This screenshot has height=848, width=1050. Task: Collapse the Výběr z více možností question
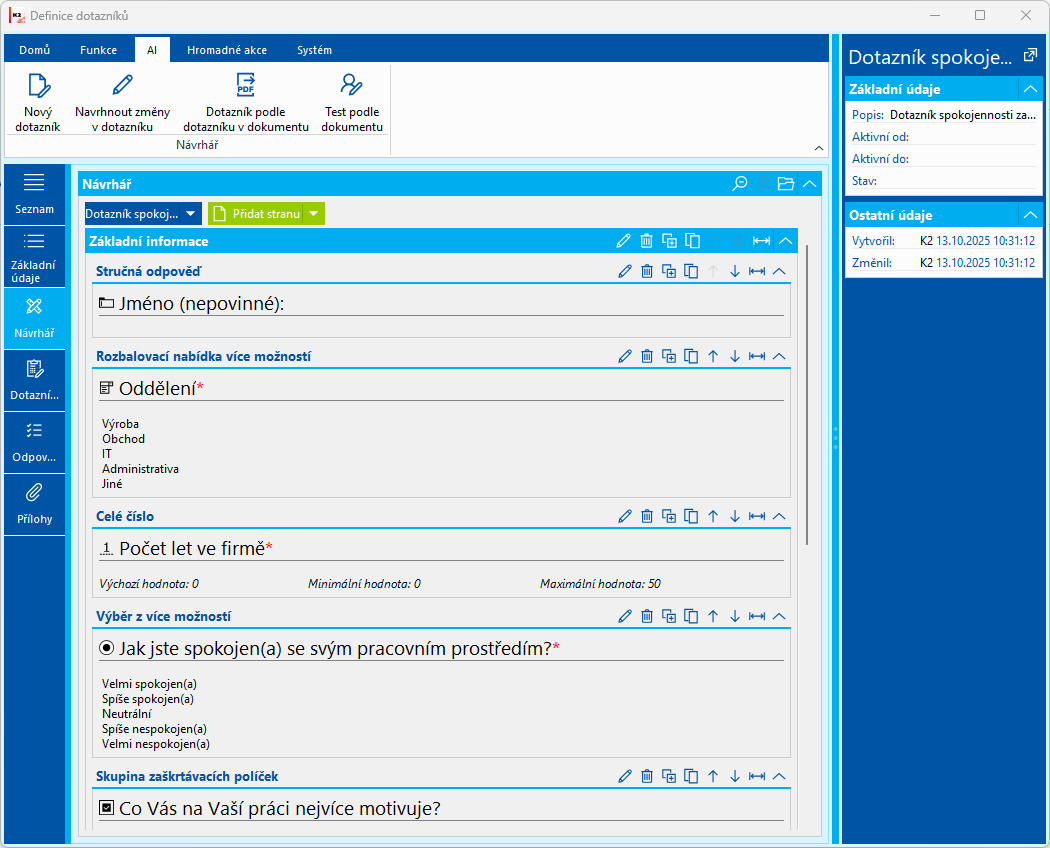[x=779, y=616]
